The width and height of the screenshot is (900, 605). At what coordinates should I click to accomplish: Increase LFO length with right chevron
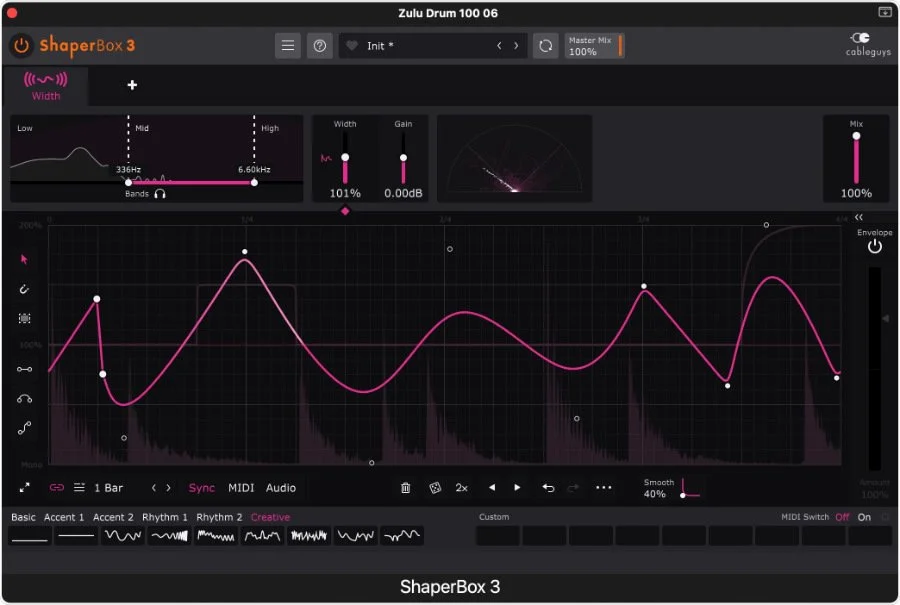coord(168,488)
